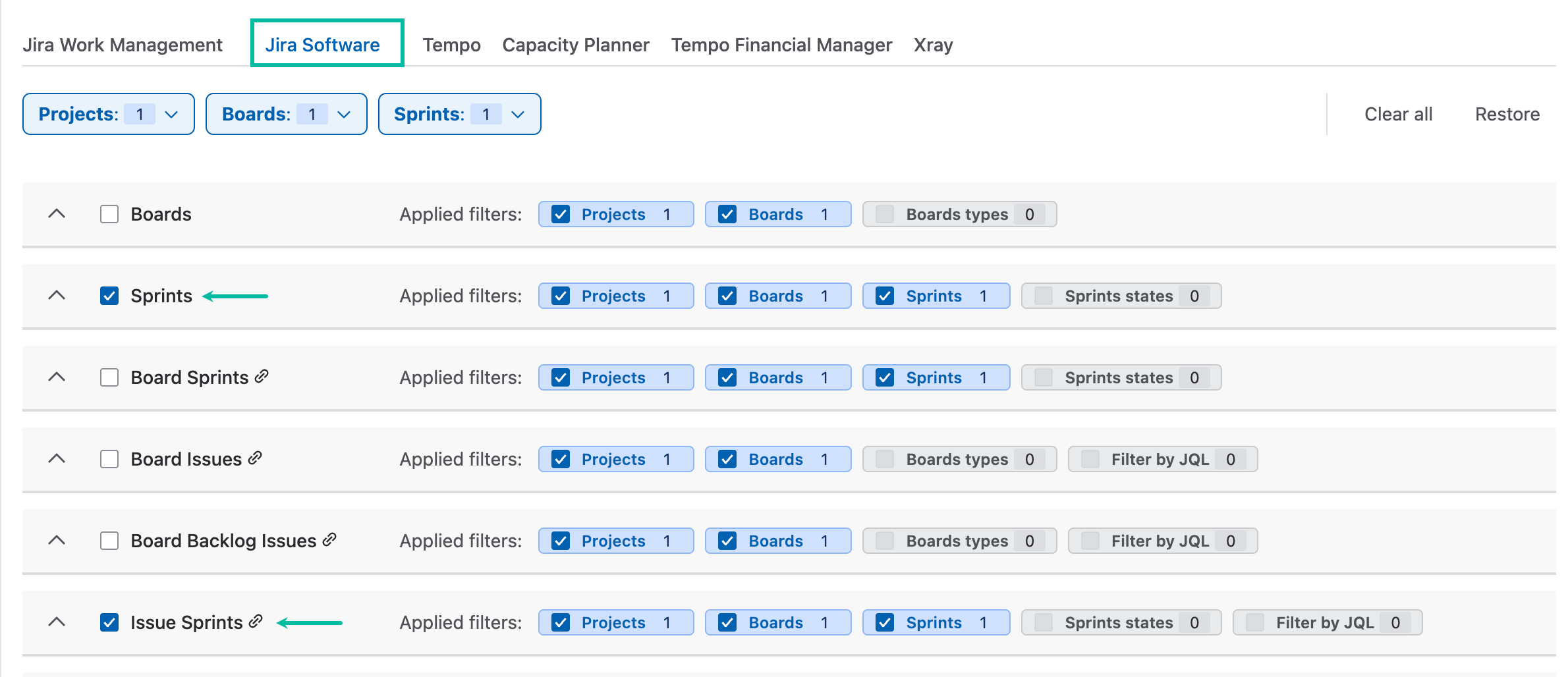1568x677 pixels.
Task: Click the Issue Sprints table name
Action: 186,622
